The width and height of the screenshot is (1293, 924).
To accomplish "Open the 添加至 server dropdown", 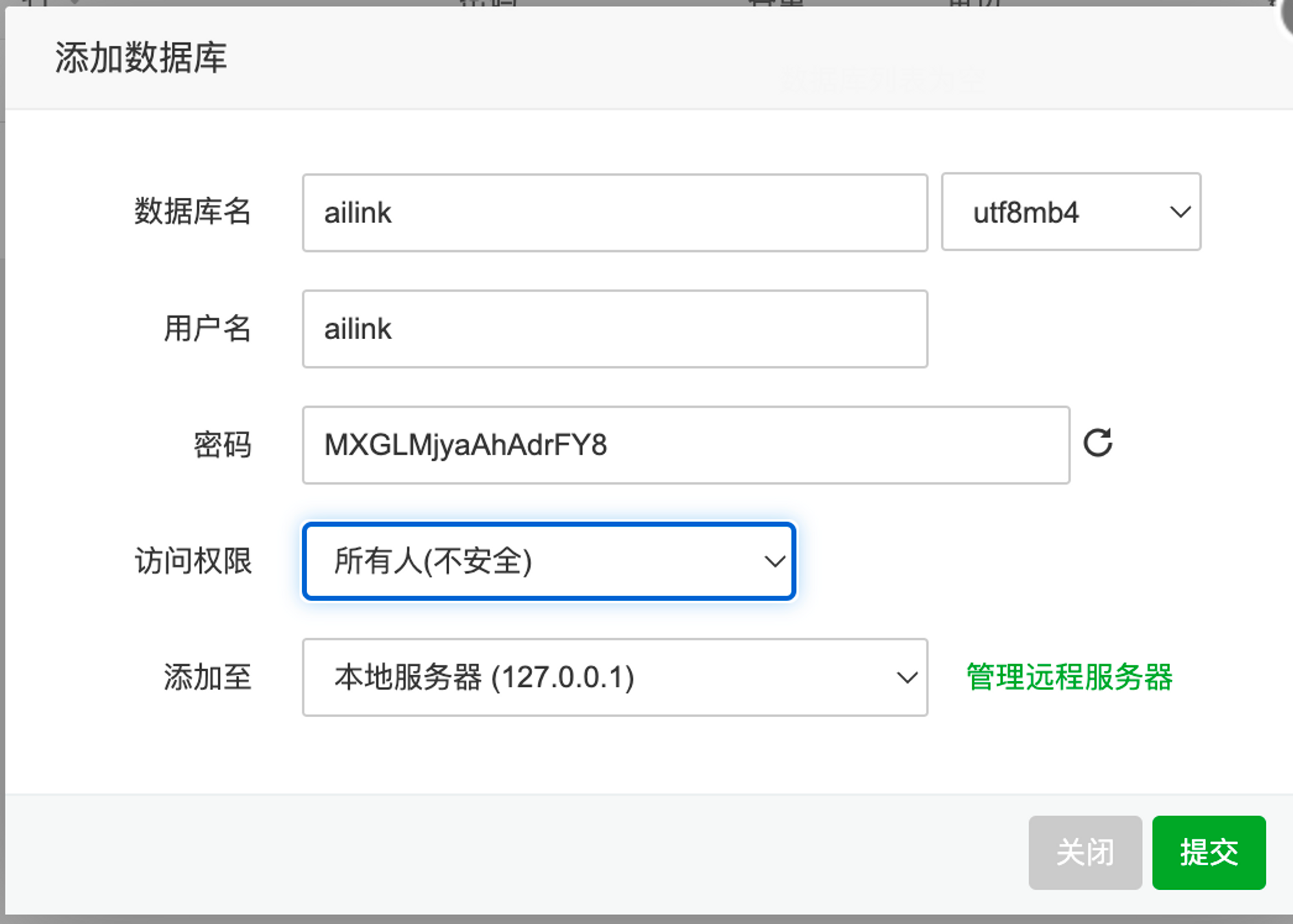I will click(615, 677).
